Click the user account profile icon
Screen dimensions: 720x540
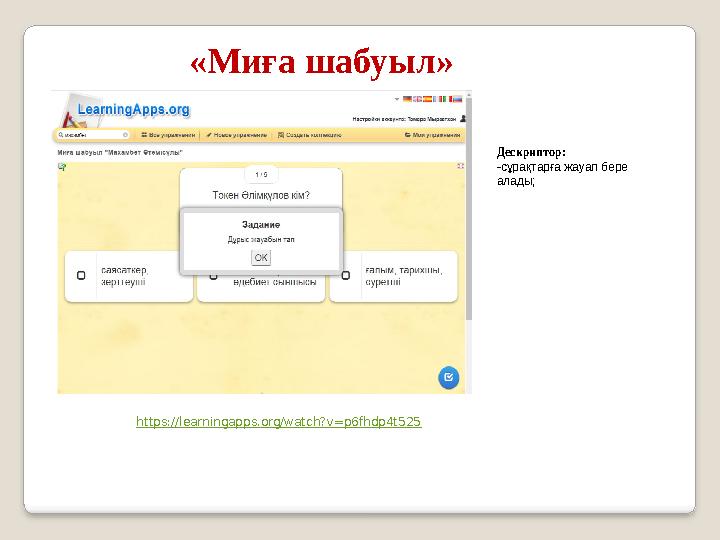pos(462,118)
